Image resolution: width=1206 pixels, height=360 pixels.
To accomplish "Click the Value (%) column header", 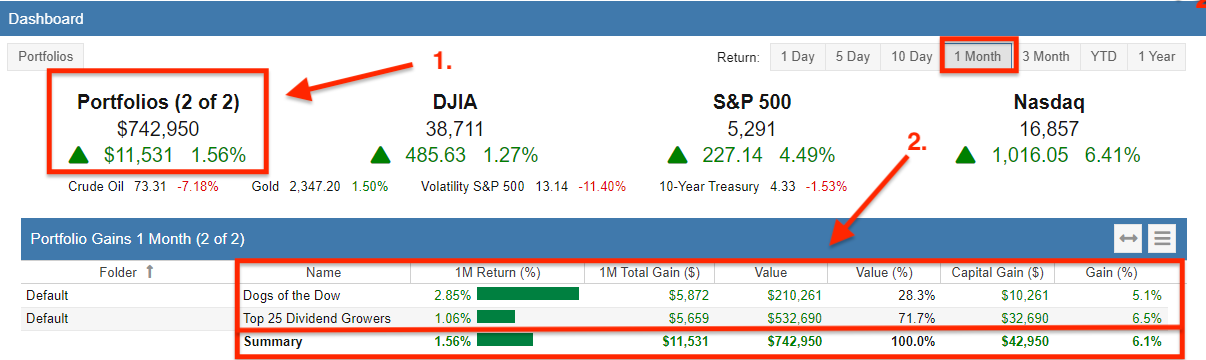I will (884, 272).
